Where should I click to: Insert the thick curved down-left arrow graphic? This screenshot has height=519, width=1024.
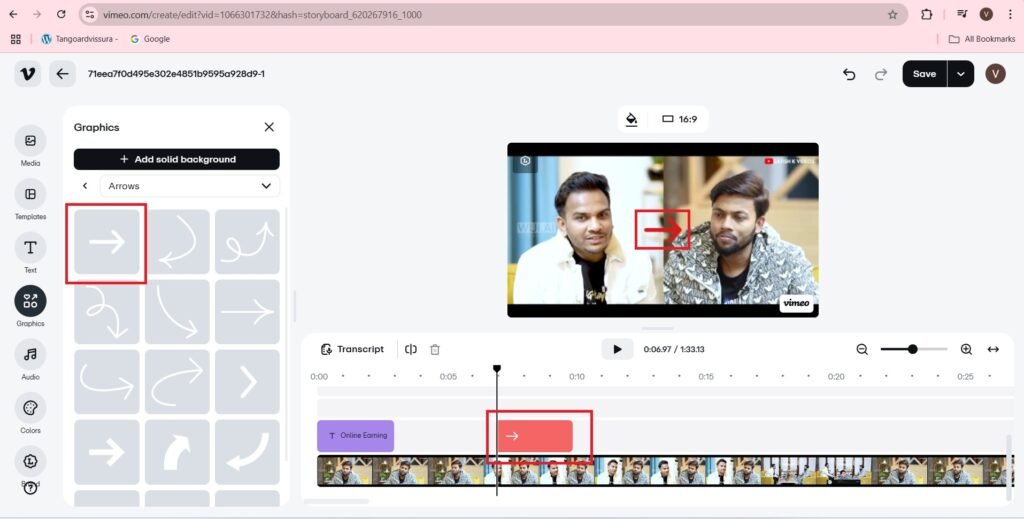click(x=247, y=452)
